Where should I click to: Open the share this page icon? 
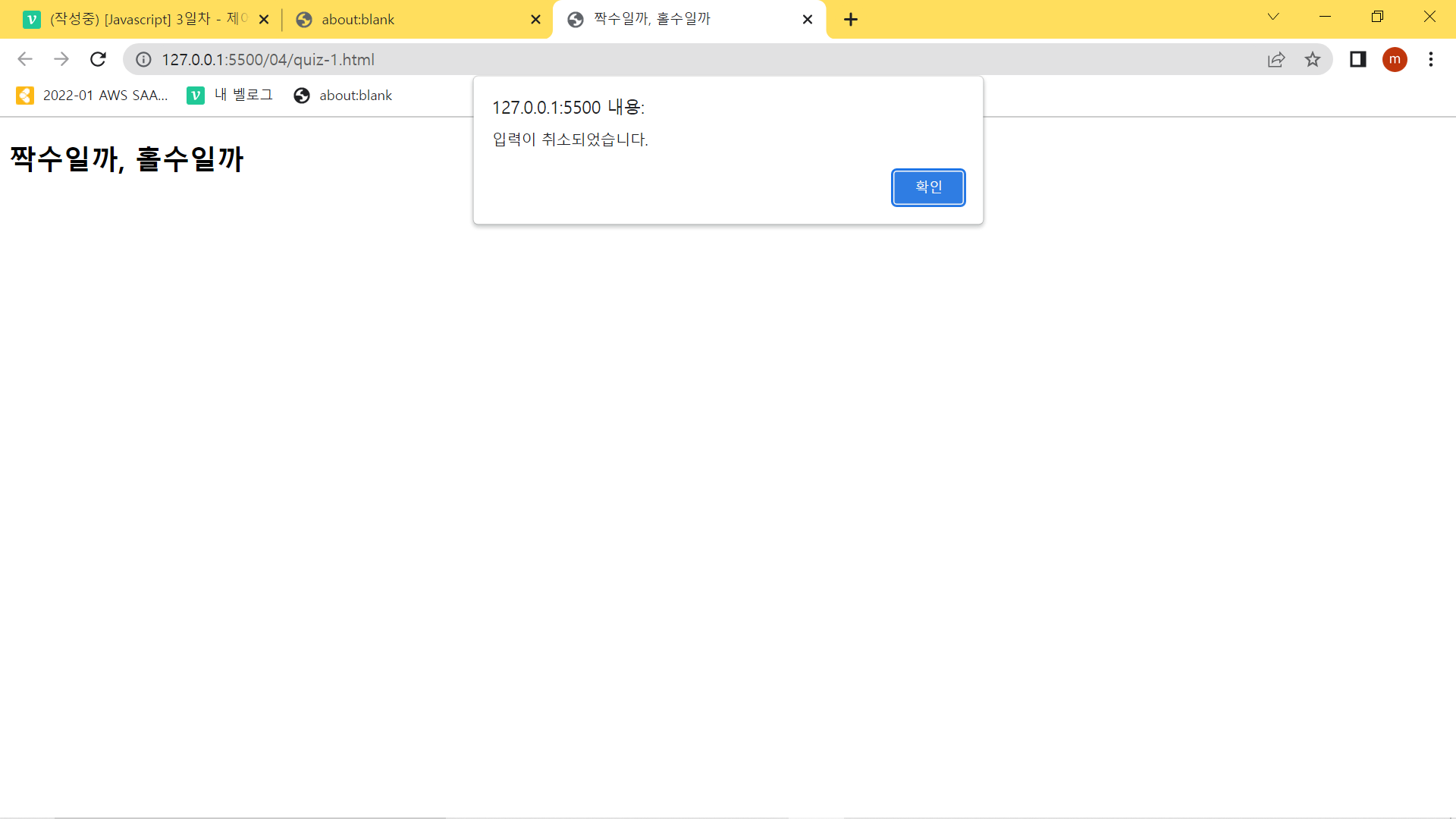click(x=1276, y=59)
